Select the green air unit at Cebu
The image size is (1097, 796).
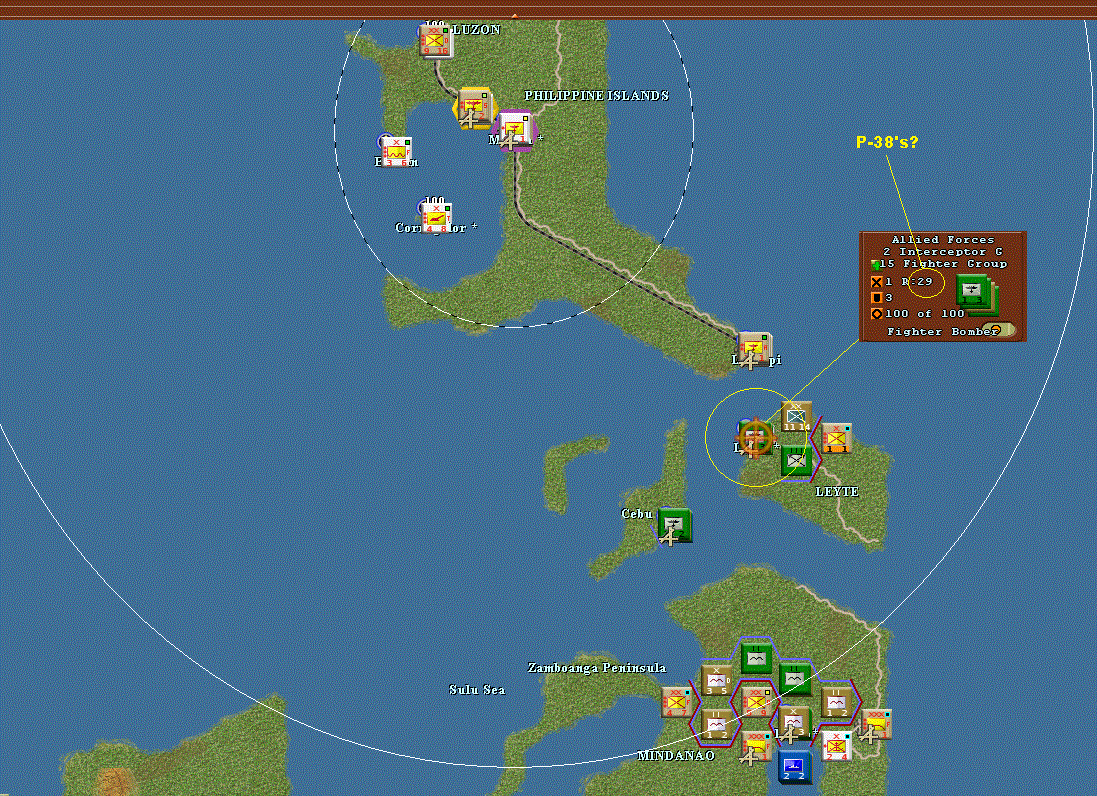(x=674, y=525)
